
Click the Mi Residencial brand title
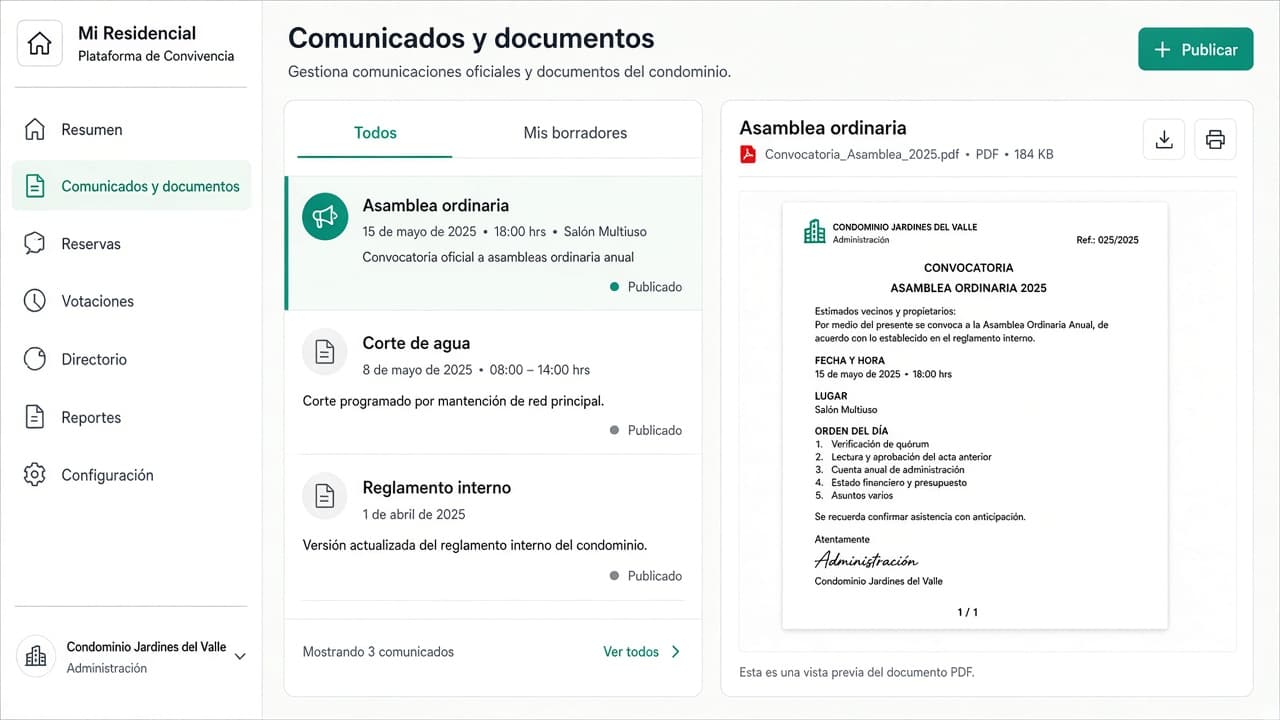click(137, 33)
